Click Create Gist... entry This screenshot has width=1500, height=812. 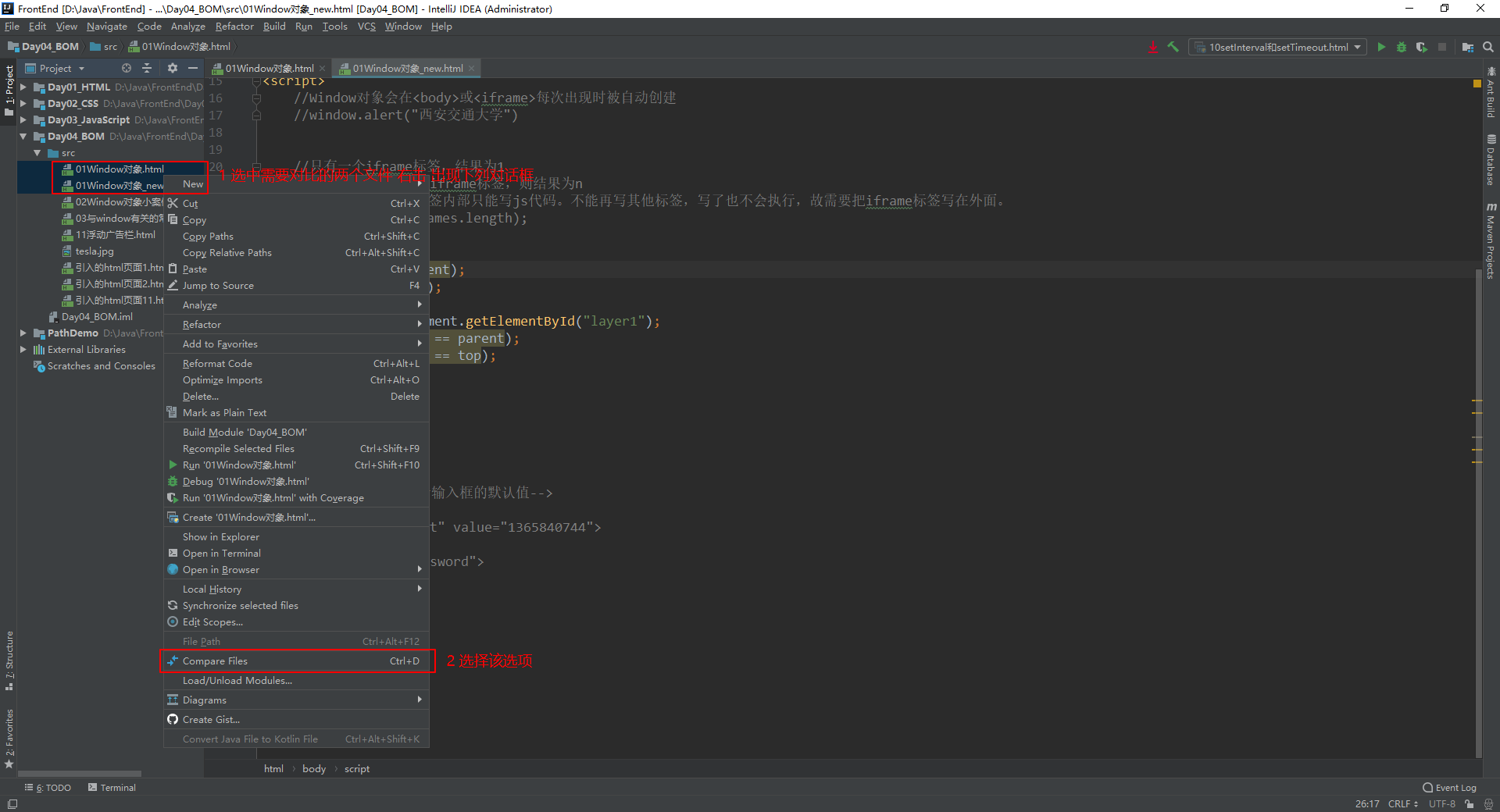click(x=296, y=719)
